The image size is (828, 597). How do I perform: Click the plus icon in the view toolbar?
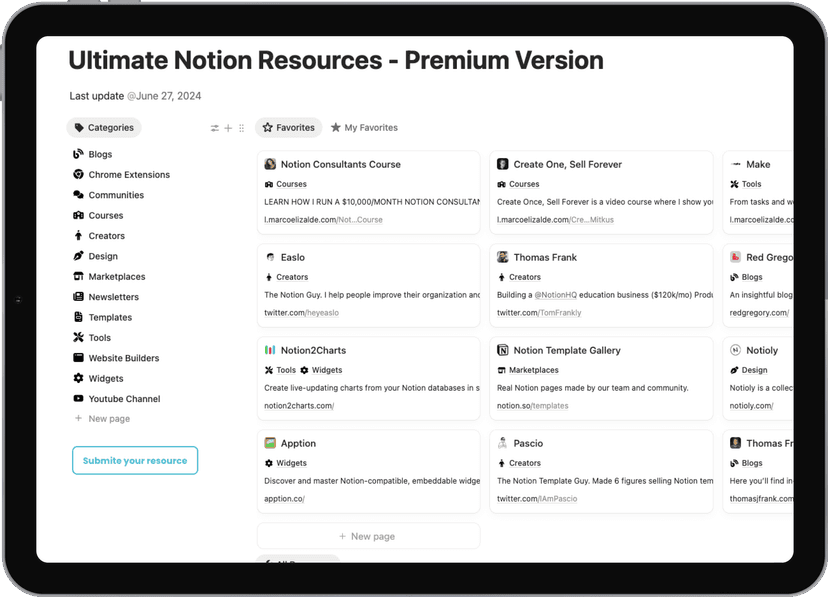(226, 128)
